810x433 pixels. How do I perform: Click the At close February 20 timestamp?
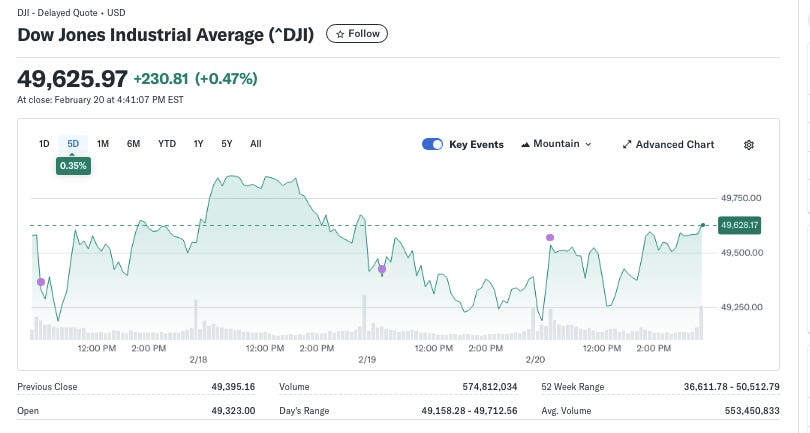[x=100, y=100]
